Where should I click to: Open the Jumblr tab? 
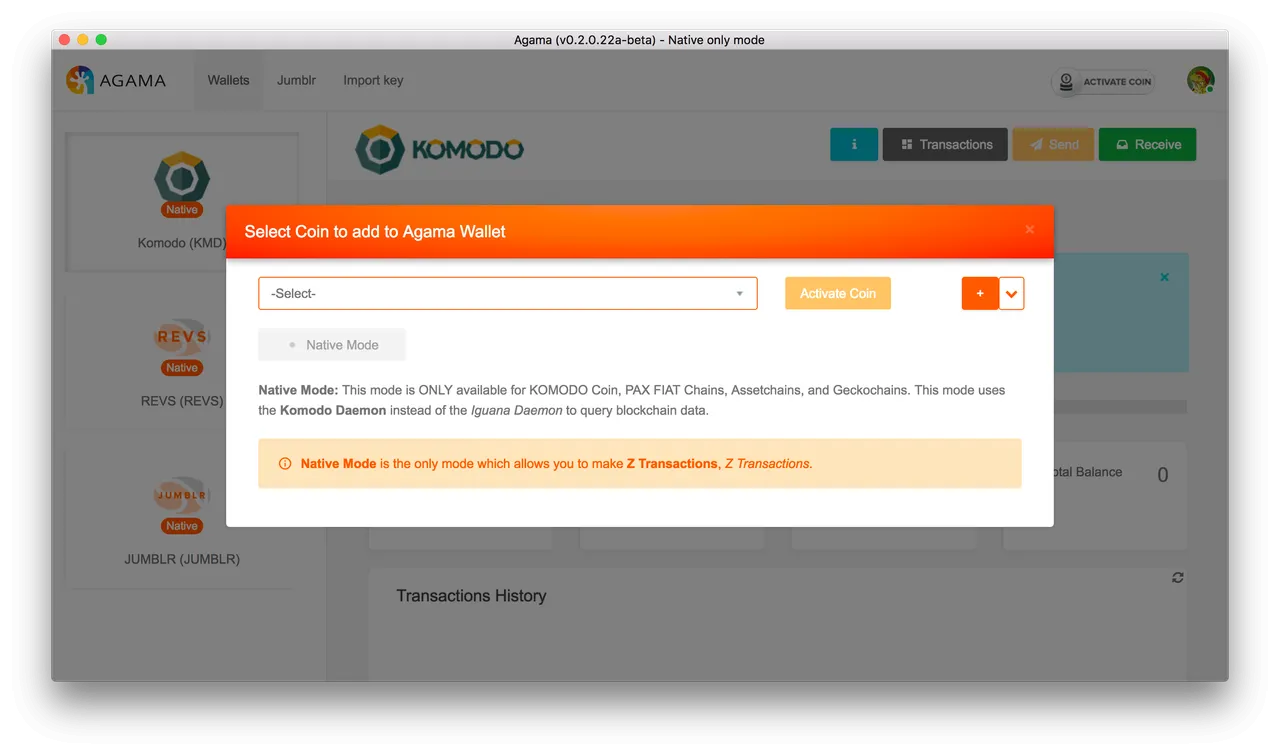[x=296, y=80]
